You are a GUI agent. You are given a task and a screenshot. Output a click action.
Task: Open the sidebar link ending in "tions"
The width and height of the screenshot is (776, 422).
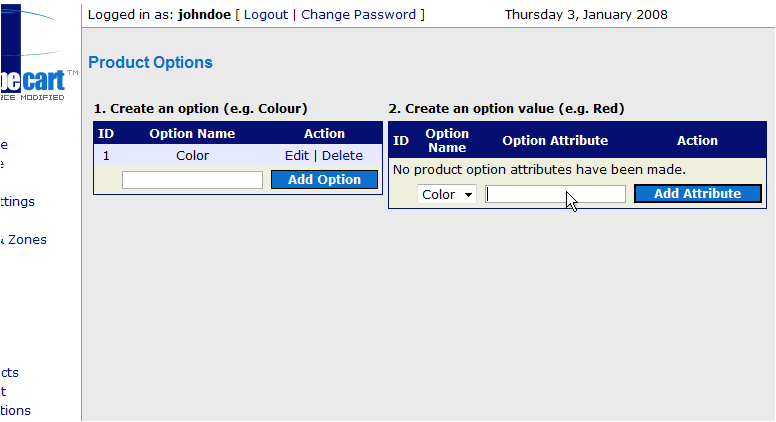pos(15,411)
